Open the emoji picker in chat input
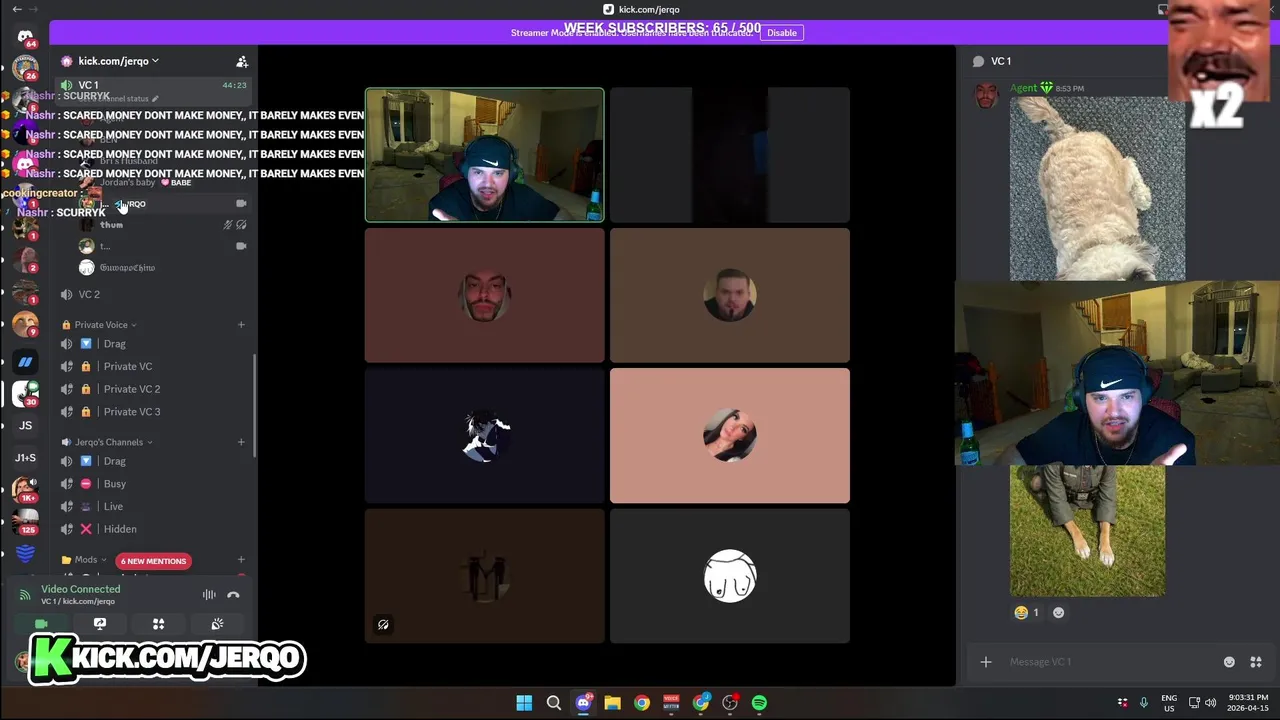Image resolution: width=1280 pixels, height=720 pixels. pyautogui.click(x=1229, y=662)
